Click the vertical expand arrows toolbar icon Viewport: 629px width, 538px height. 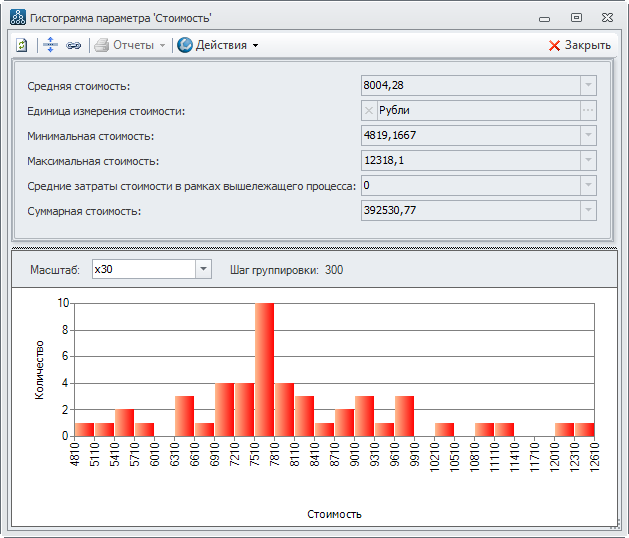[51, 45]
